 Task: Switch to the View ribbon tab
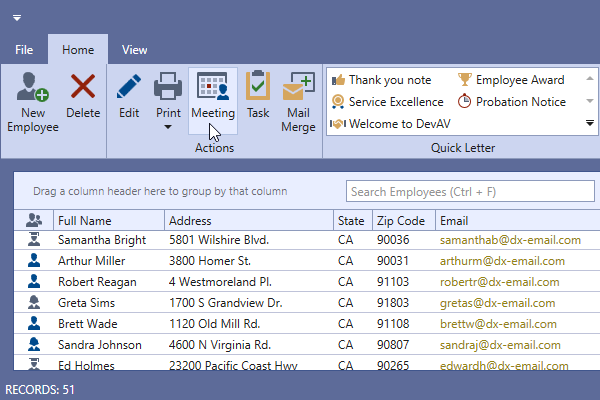click(135, 49)
